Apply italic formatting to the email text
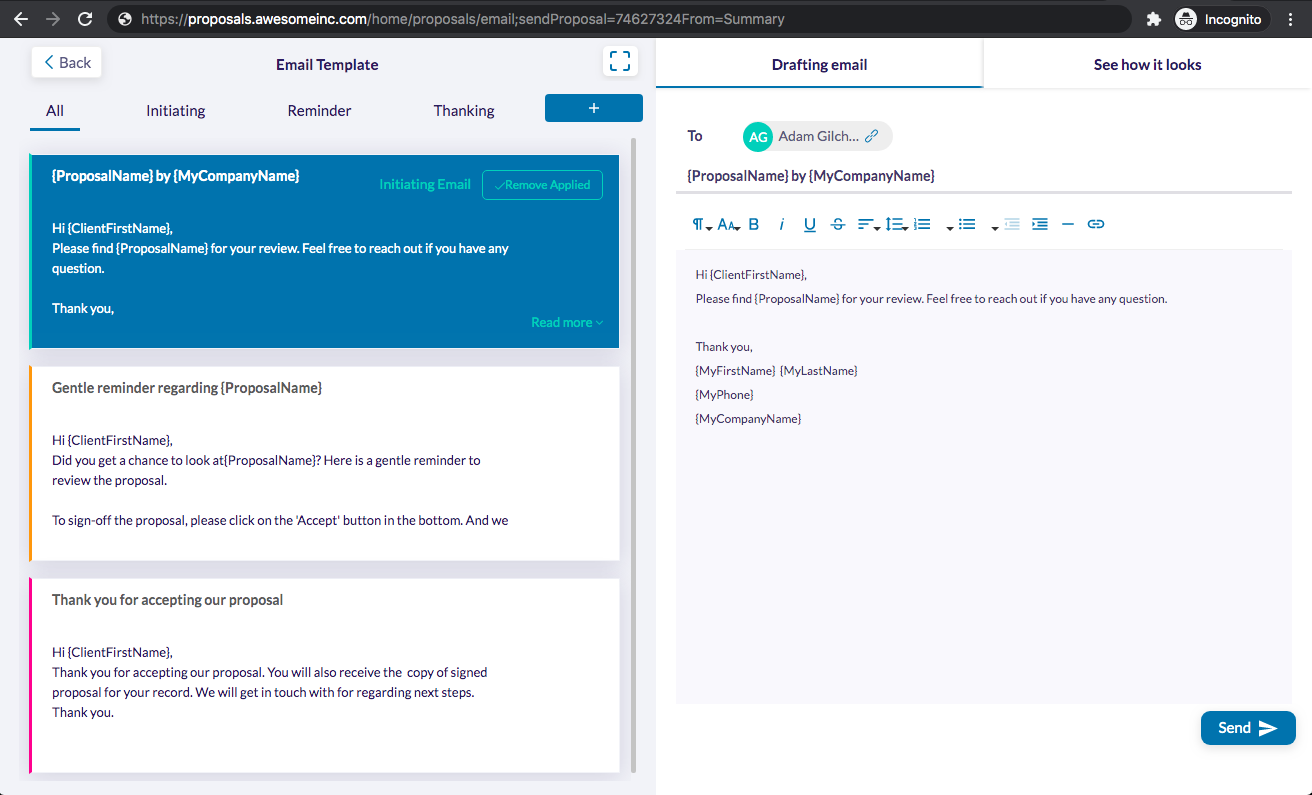1312x795 pixels. pos(782,224)
